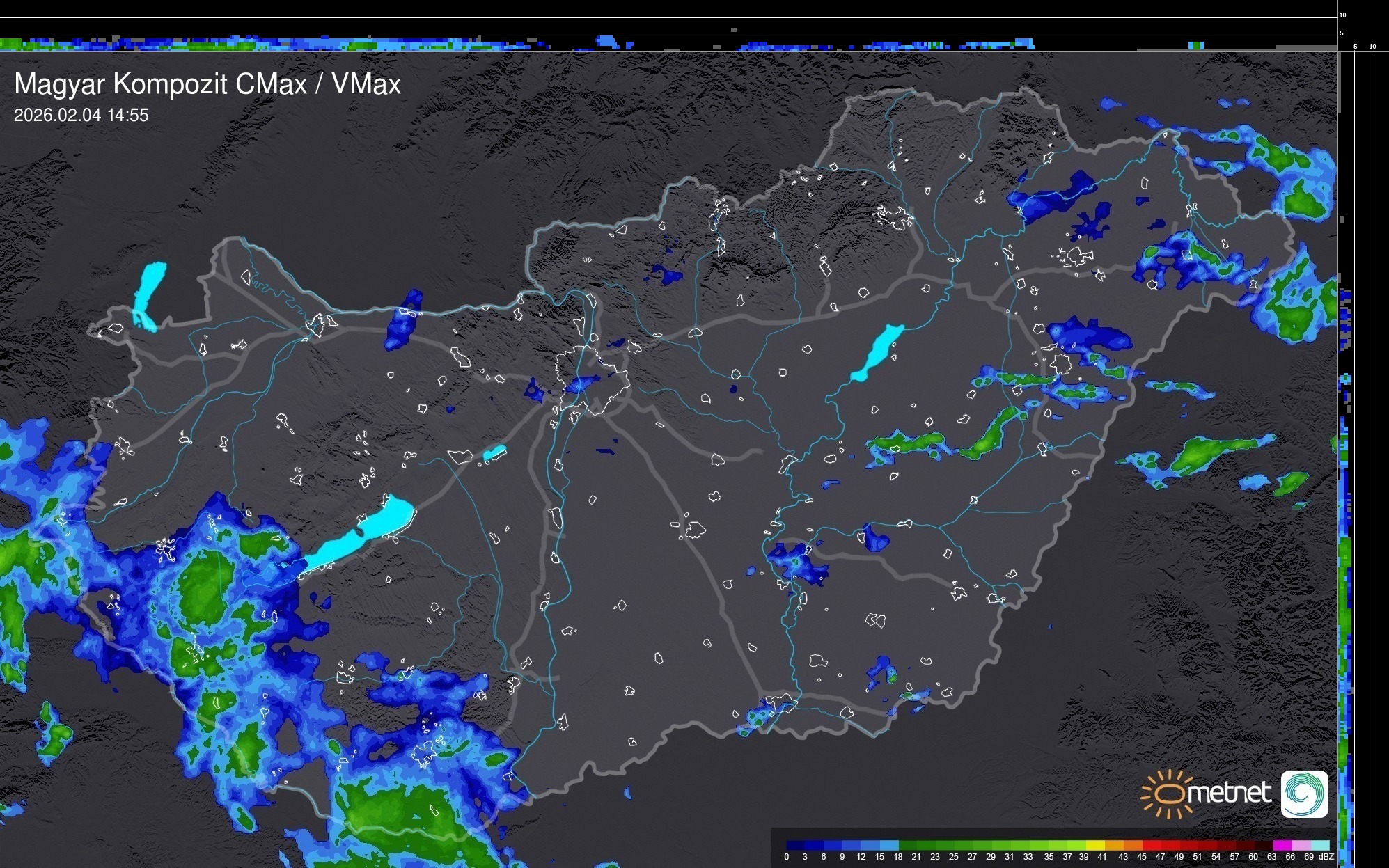This screenshot has width=1389, height=868.
Task: Pick the light cyan 69 dBZ swatch
Action: click(1319, 845)
